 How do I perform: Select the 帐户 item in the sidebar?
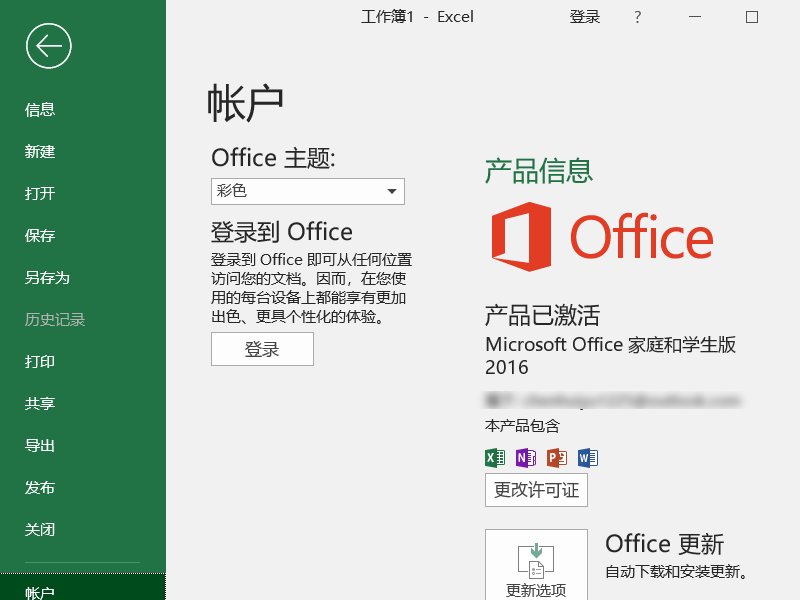pos(40,590)
